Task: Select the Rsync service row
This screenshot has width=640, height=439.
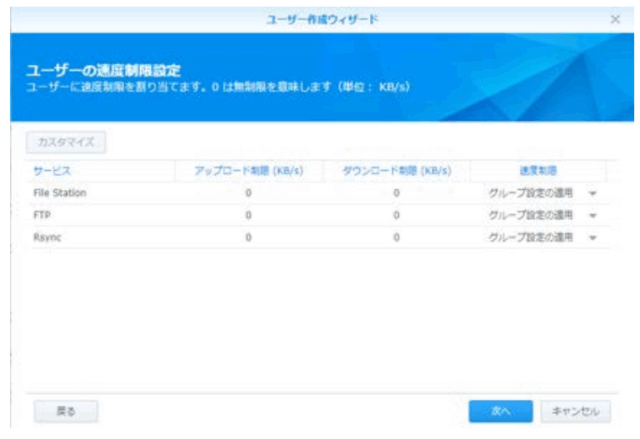Action: [x=48, y=237]
